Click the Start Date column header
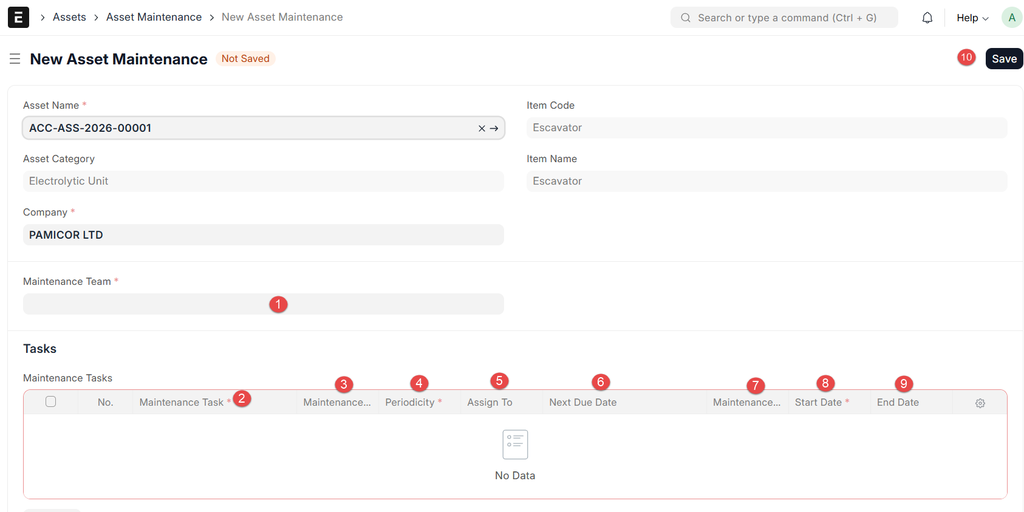The height and width of the screenshot is (512, 1024). [818, 403]
